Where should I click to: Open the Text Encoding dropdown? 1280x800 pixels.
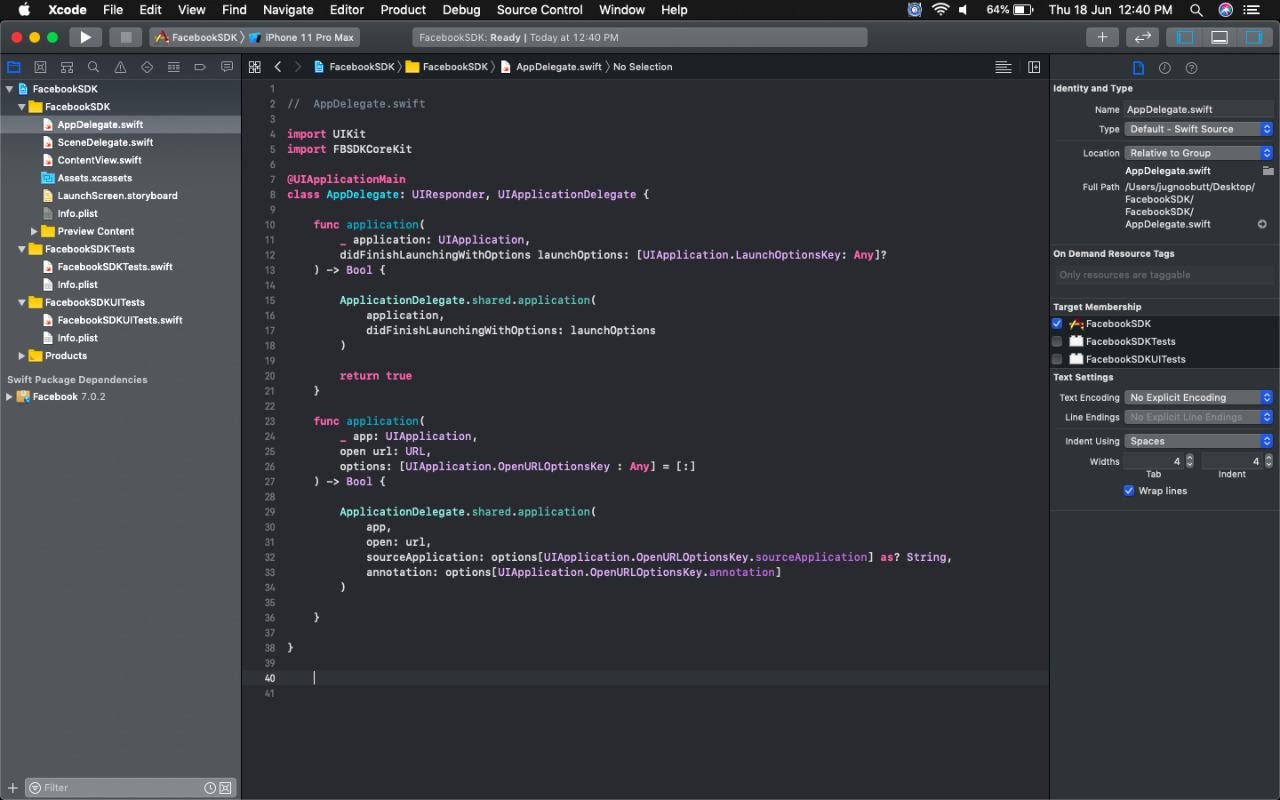pyautogui.click(x=1197, y=397)
